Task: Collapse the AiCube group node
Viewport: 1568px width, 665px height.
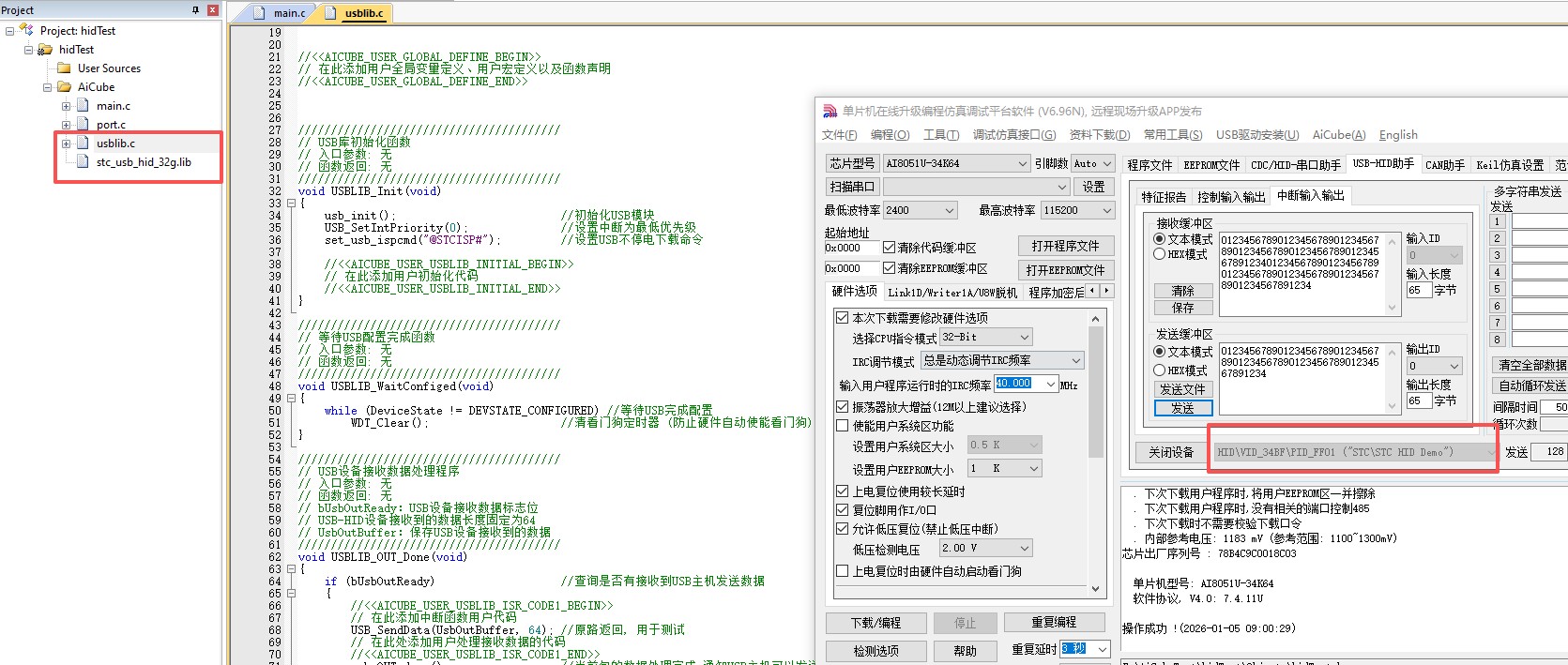Action: [47, 87]
